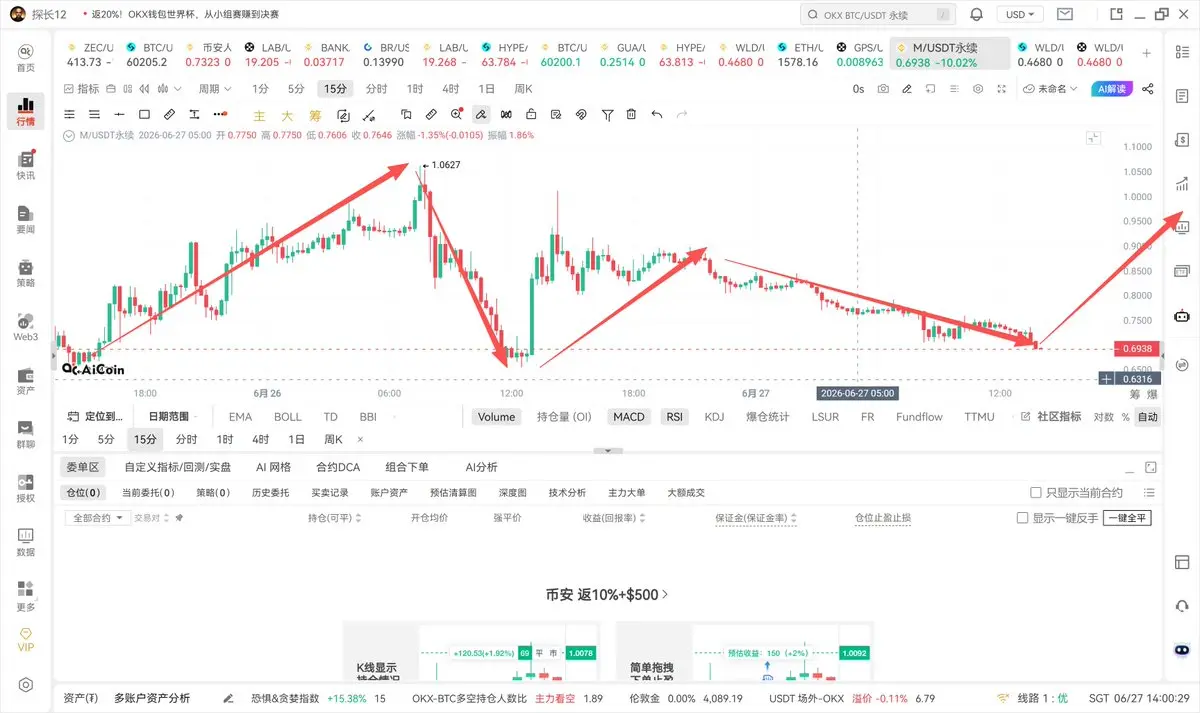Click the OKX BTC/USDT 永续 search field
The height and width of the screenshot is (713, 1200).
[x=876, y=15]
